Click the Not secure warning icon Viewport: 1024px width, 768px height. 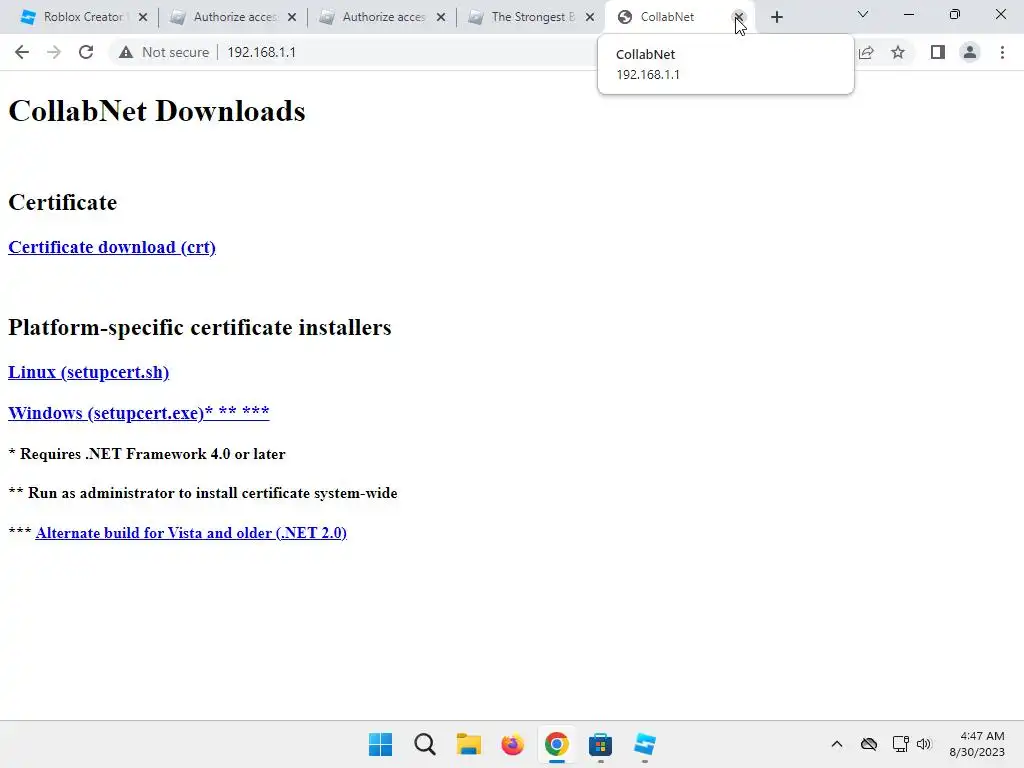(126, 52)
